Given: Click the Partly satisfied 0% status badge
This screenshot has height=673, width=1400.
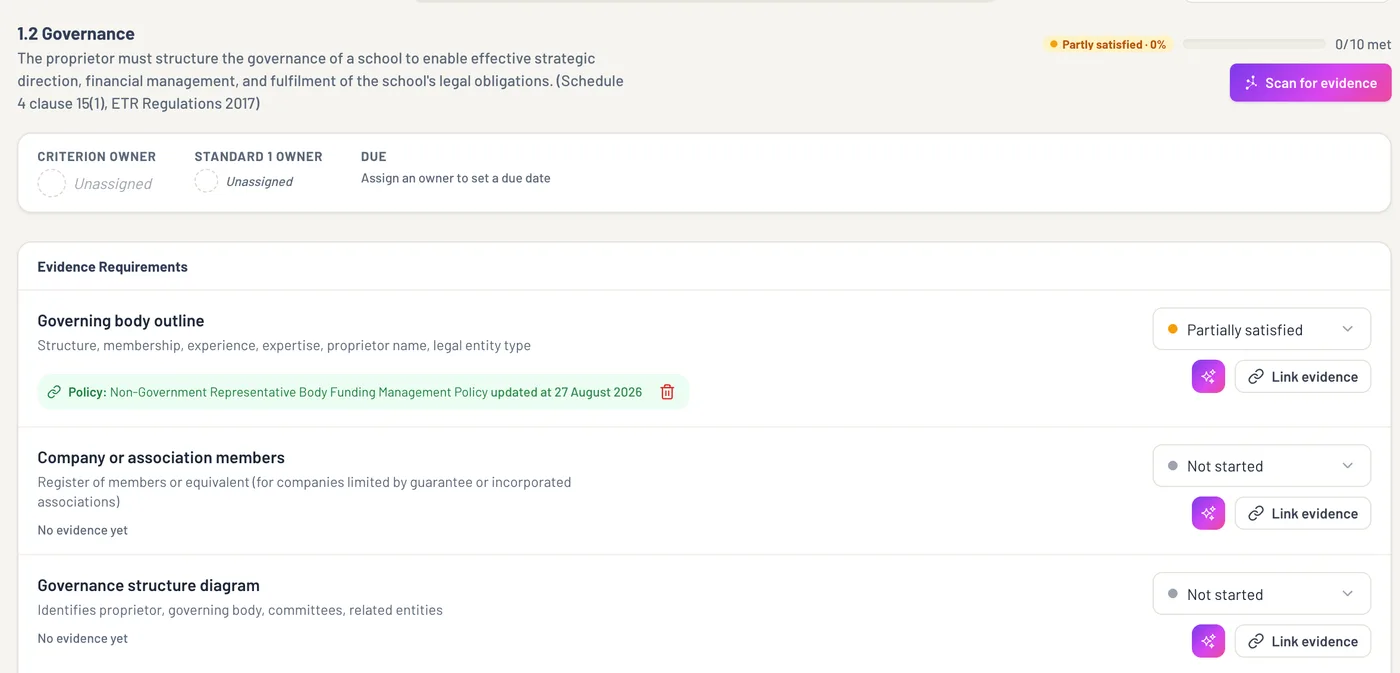Looking at the screenshot, I should point(1107,44).
